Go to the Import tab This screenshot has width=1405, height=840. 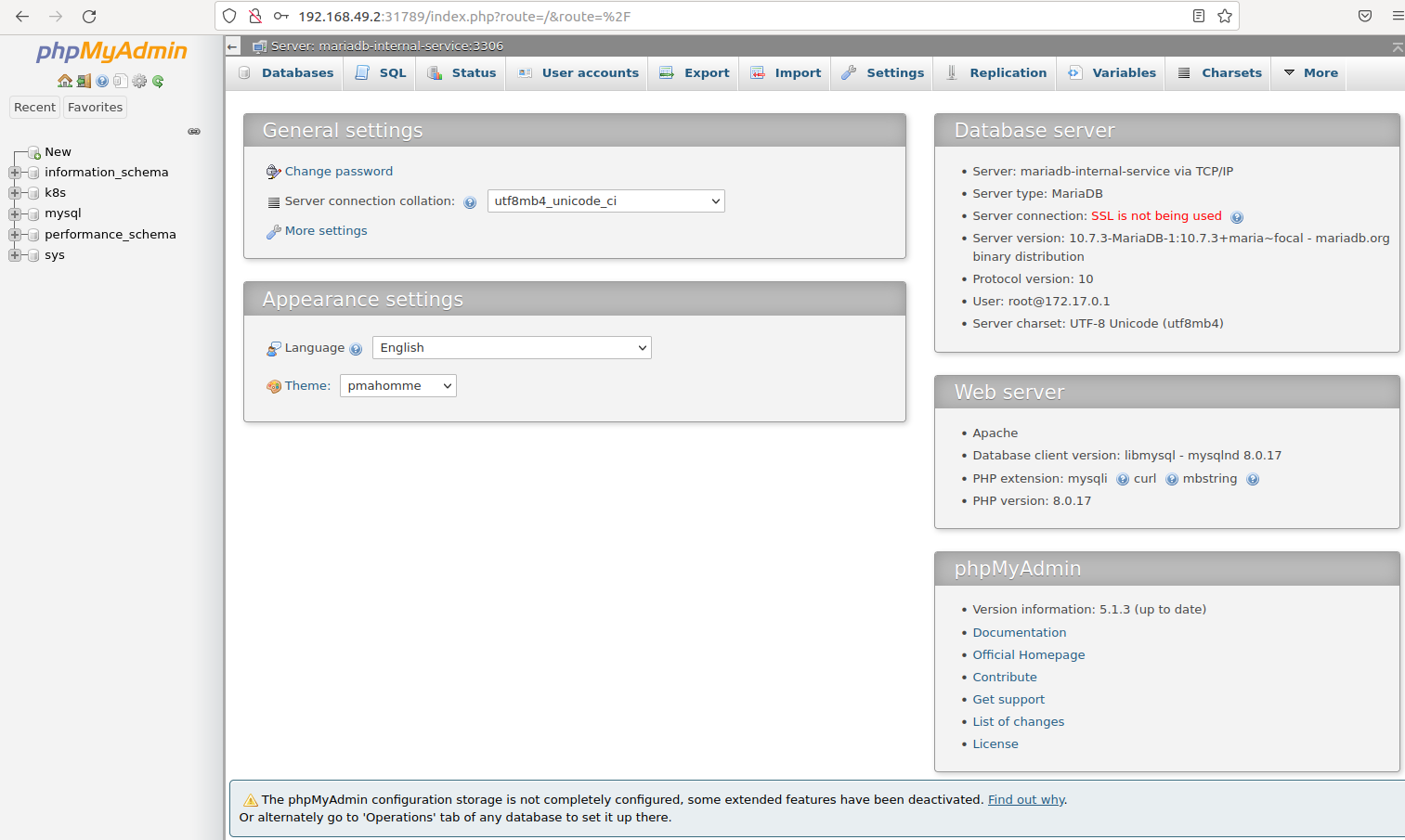786,73
